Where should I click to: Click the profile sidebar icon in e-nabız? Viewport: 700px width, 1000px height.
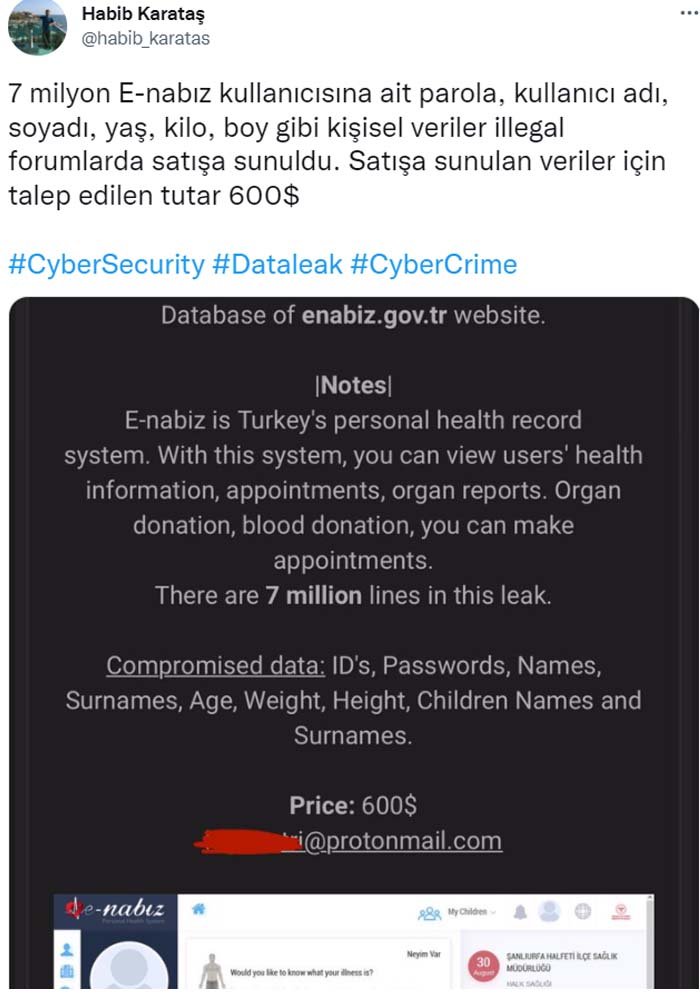[x=68, y=948]
